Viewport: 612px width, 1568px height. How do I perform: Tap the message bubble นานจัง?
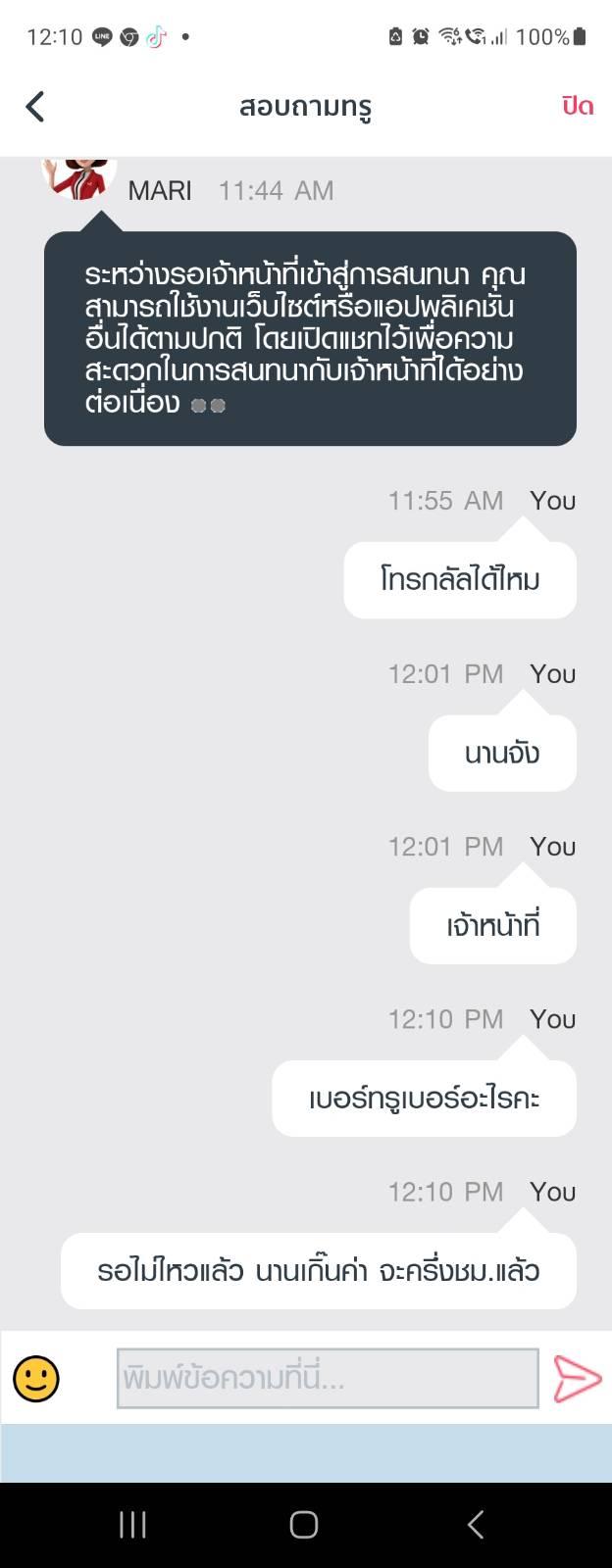(502, 753)
